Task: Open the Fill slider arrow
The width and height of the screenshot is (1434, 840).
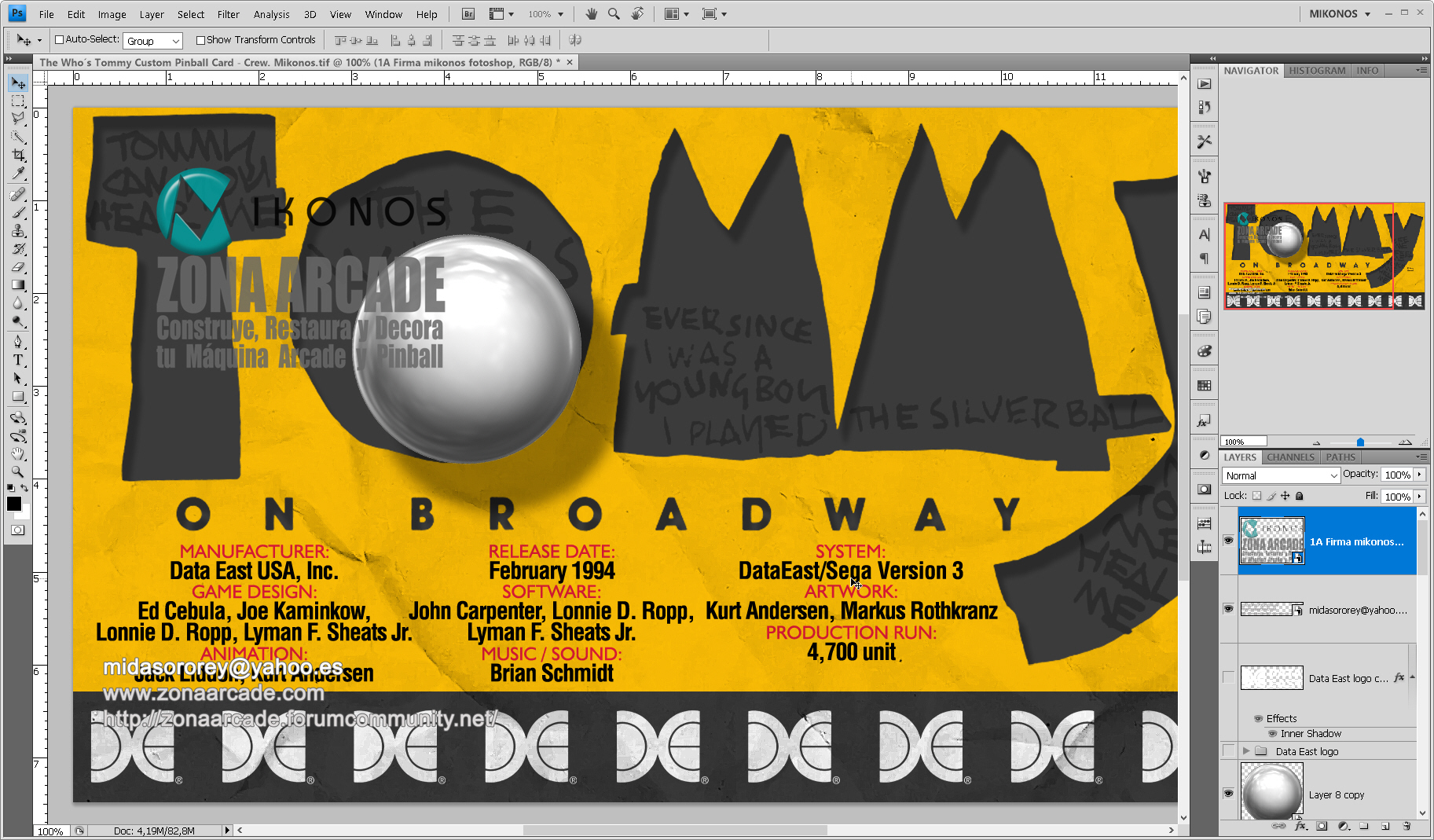Action: 1419,497
